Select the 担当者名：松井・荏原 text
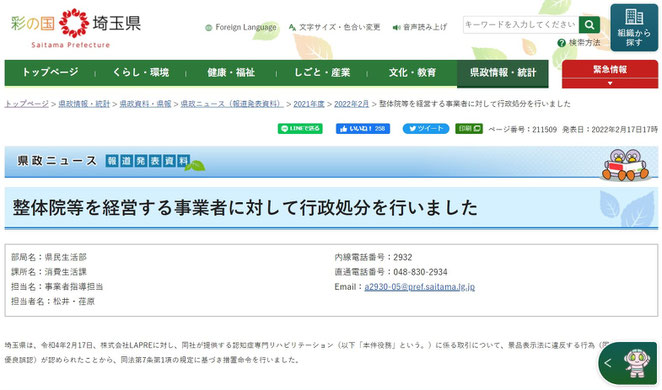Screen dimensions: 662x390 [53, 302]
